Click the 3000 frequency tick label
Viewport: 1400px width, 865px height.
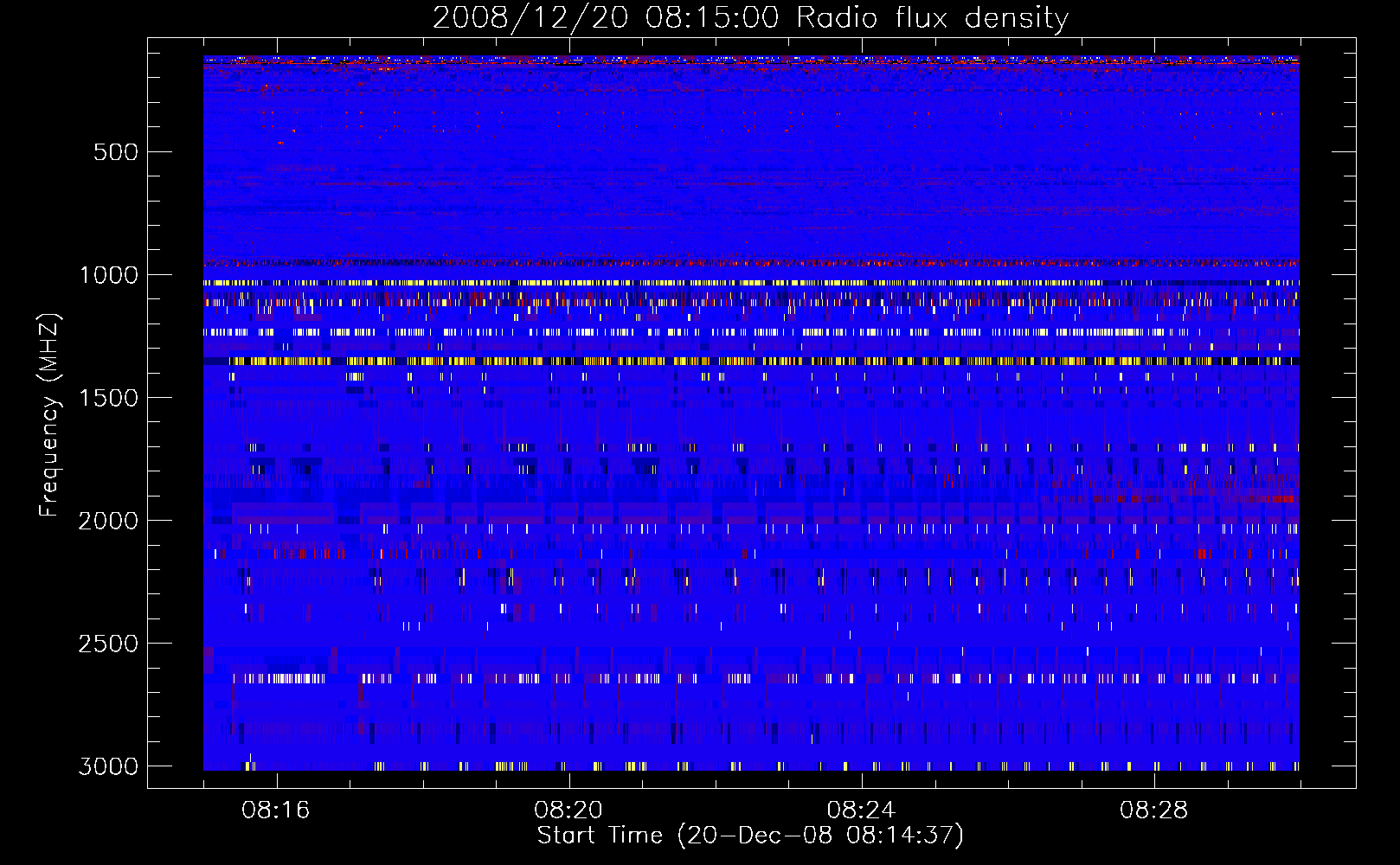tap(109, 766)
